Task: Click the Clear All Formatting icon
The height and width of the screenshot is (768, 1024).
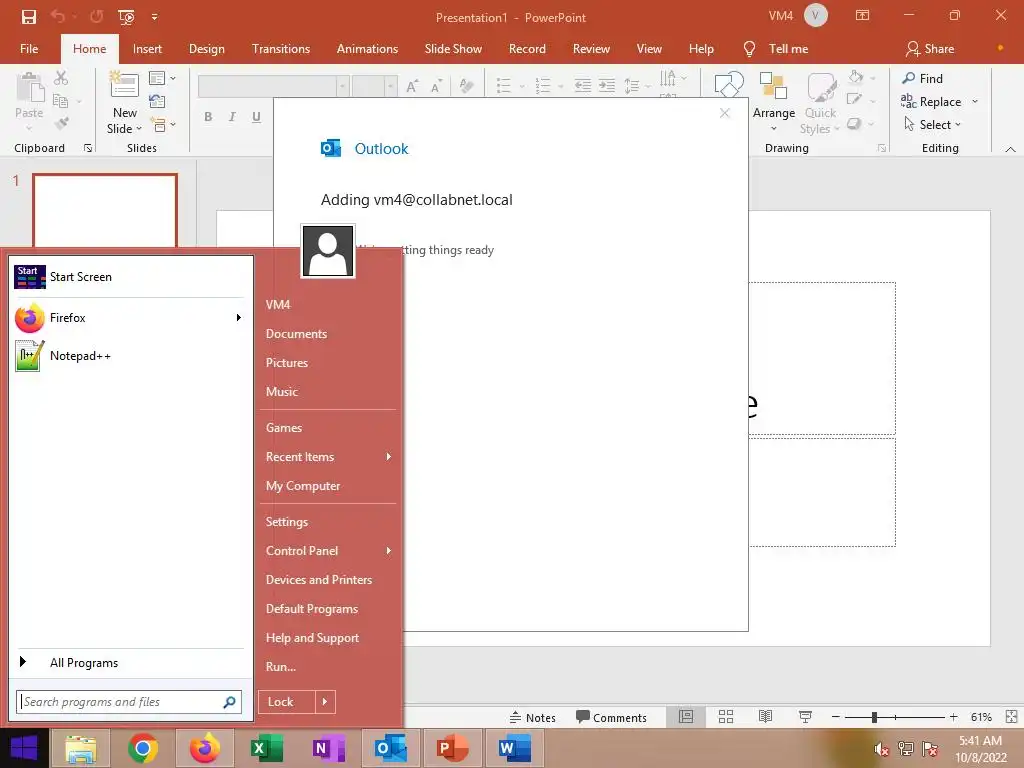Action: (466, 86)
